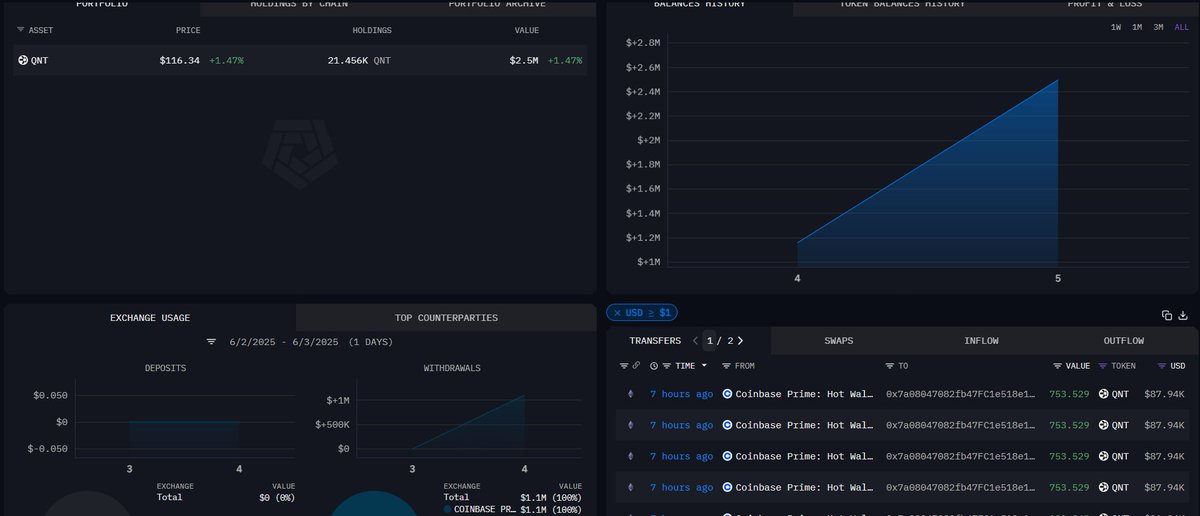Click QNT token icon in first transfer row
Viewport: 1200px width, 516px height.
point(1104,394)
